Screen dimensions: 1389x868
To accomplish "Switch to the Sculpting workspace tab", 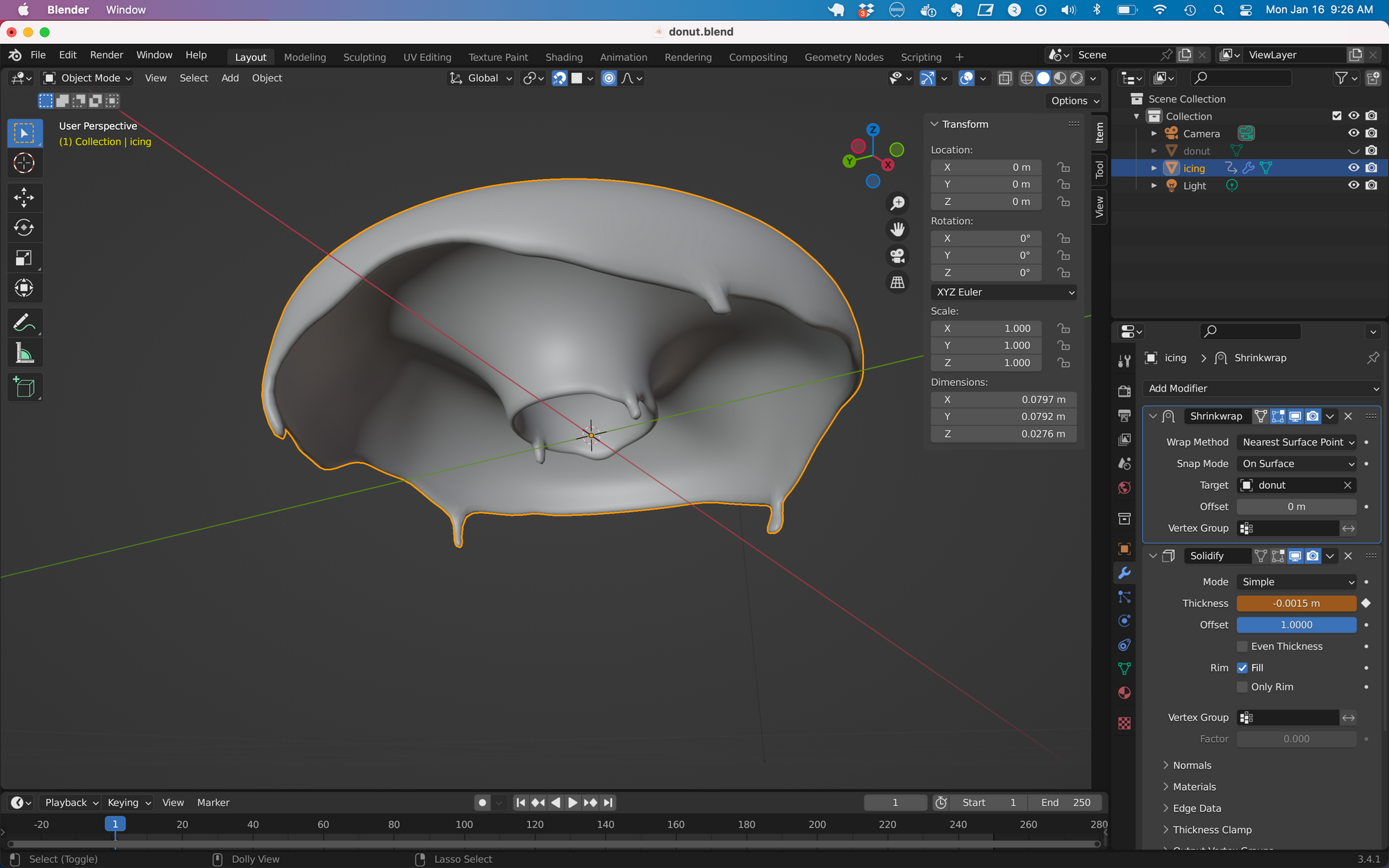I will (364, 57).
